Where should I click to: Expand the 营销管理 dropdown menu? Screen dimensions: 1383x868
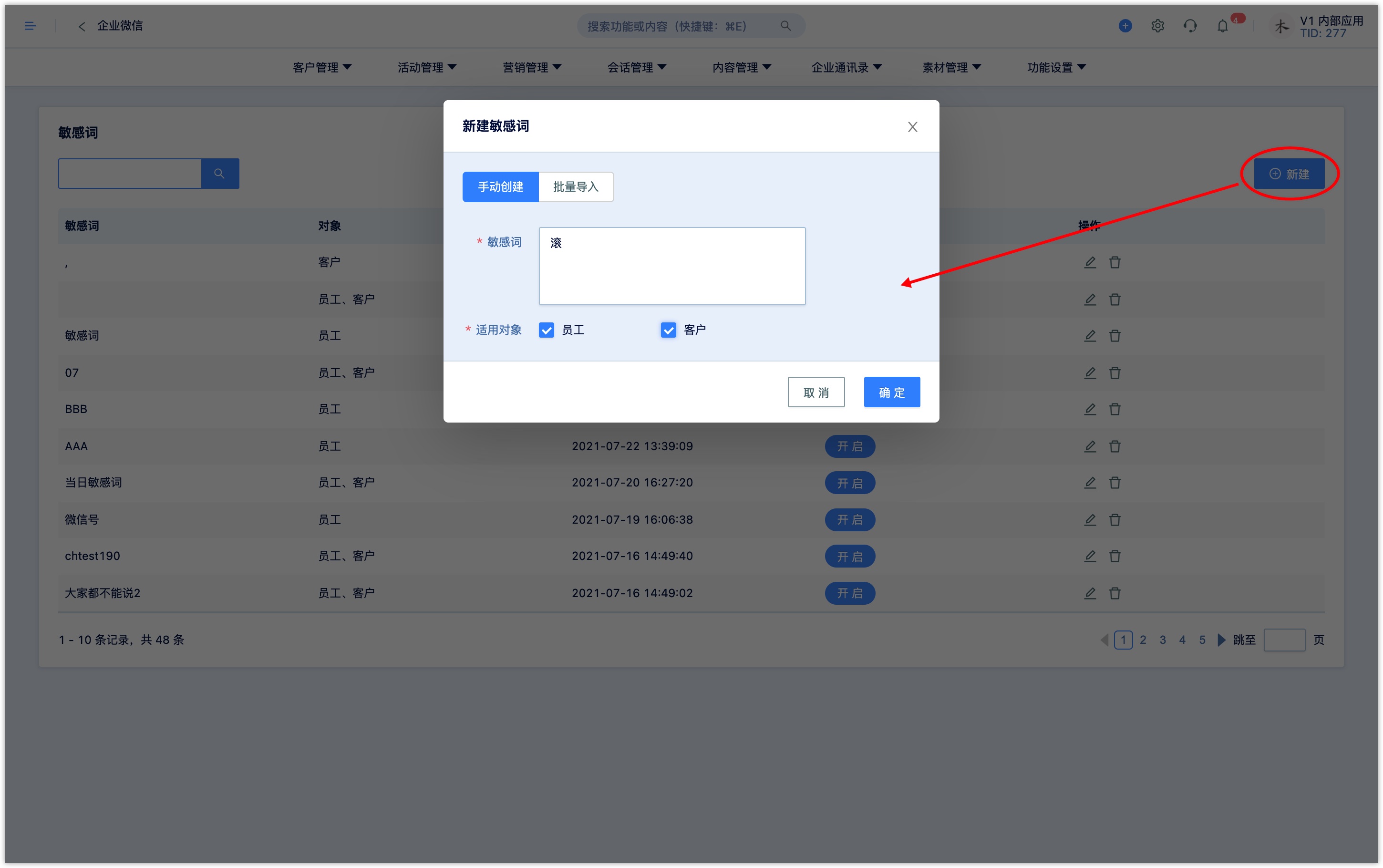coord(532,67)
